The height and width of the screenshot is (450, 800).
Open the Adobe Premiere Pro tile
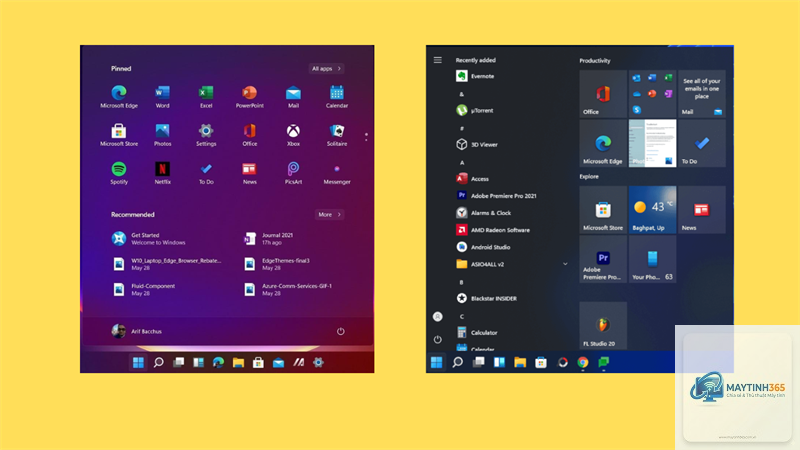pos(603,259)
